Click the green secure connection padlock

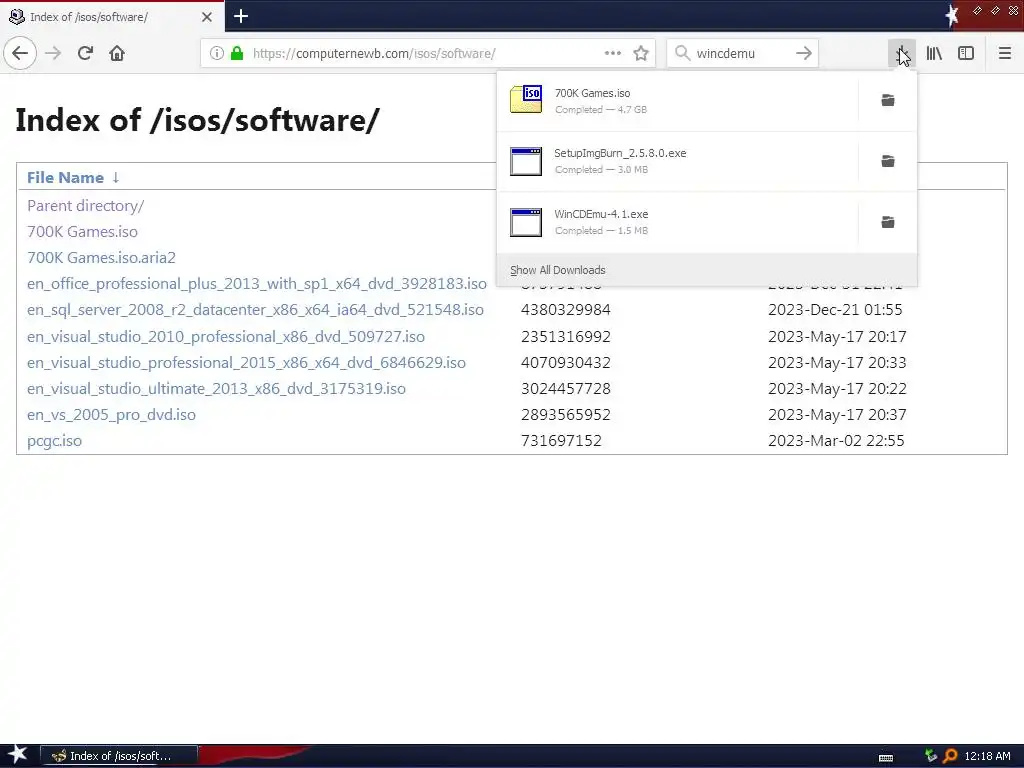237,53
